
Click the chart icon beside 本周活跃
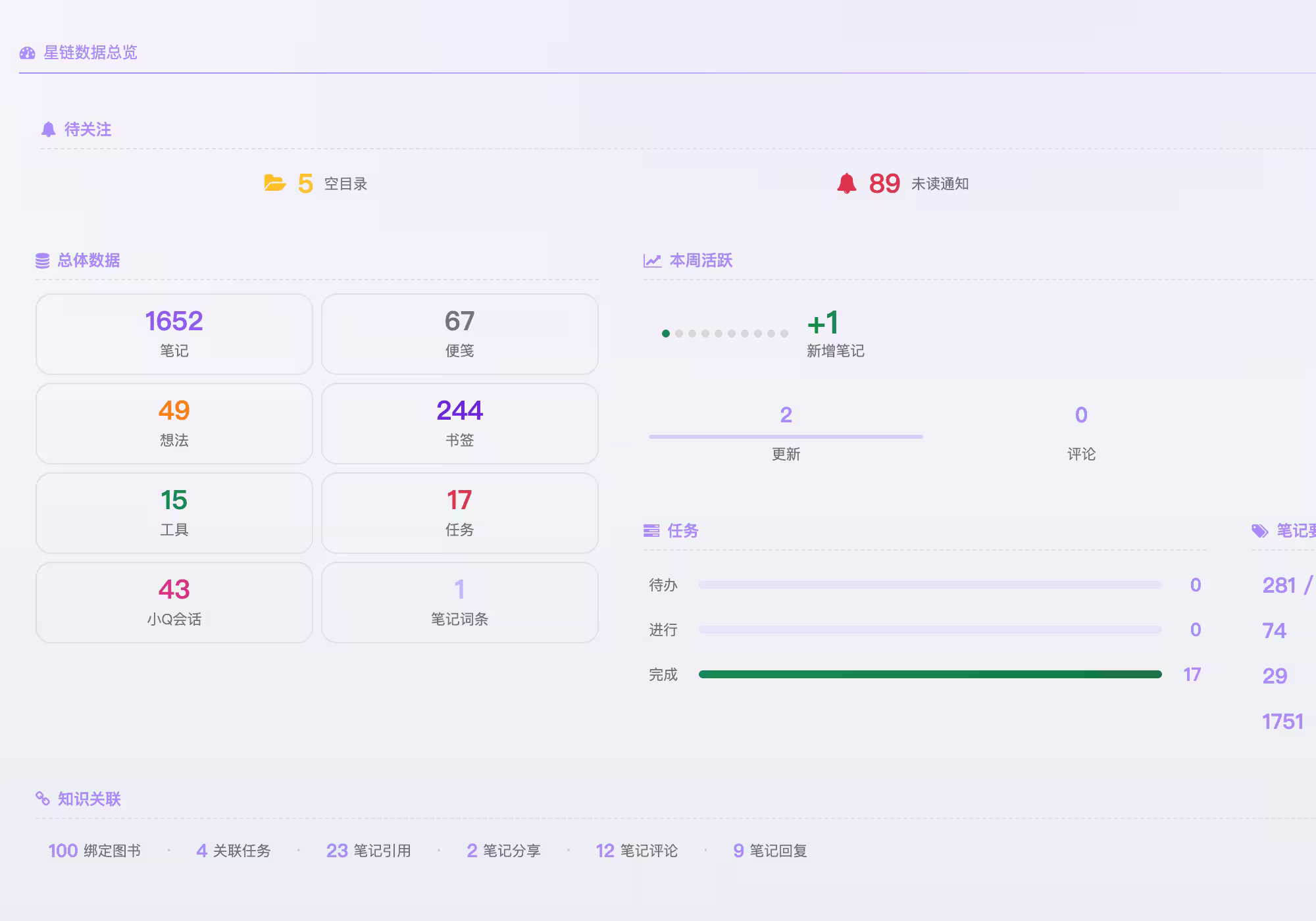[652, 261]
